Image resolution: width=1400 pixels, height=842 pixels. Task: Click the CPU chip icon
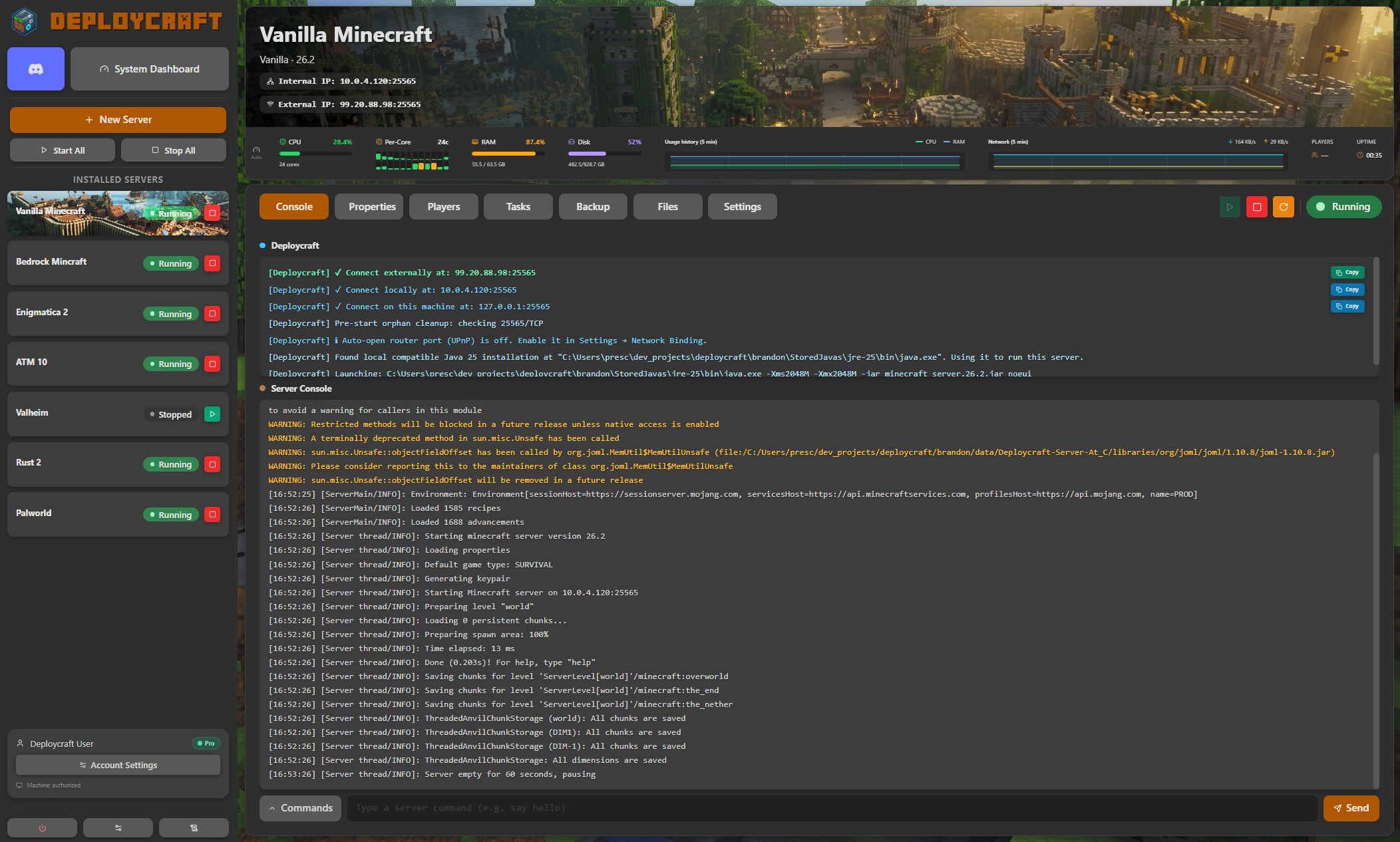[x=283, y=142]
